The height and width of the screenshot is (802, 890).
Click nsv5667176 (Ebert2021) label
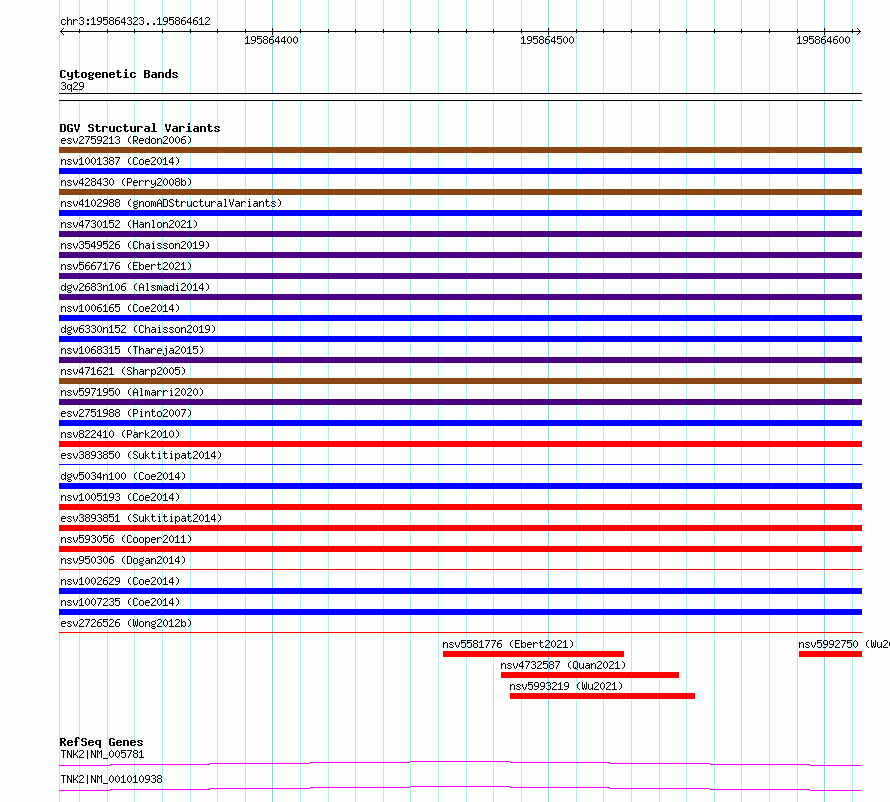tap(126, 266)
